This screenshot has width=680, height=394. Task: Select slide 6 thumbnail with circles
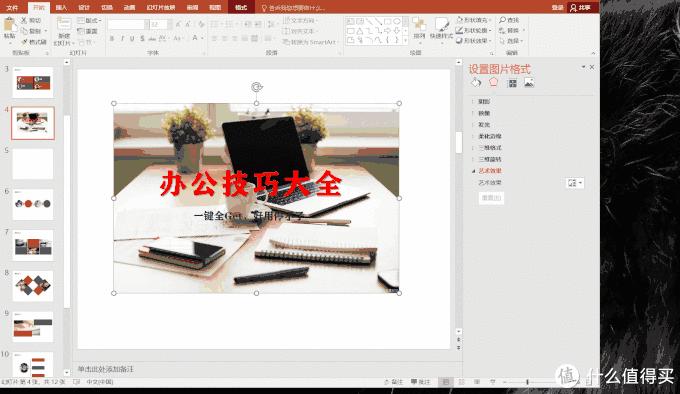(33, 204)
